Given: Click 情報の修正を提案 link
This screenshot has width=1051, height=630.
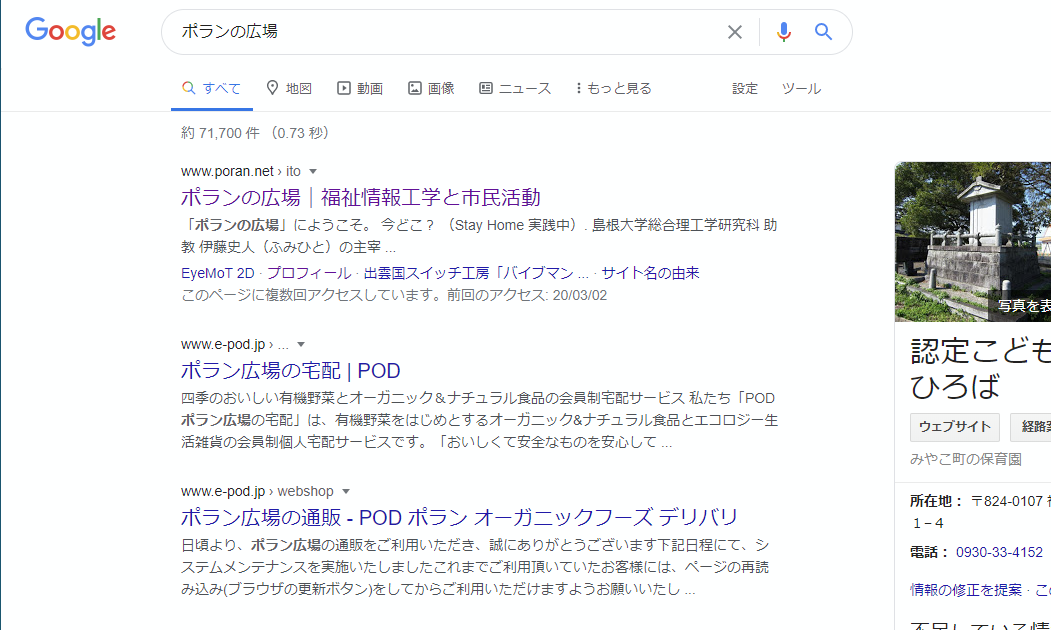Looking at the screenshot, I should [966, 590].
